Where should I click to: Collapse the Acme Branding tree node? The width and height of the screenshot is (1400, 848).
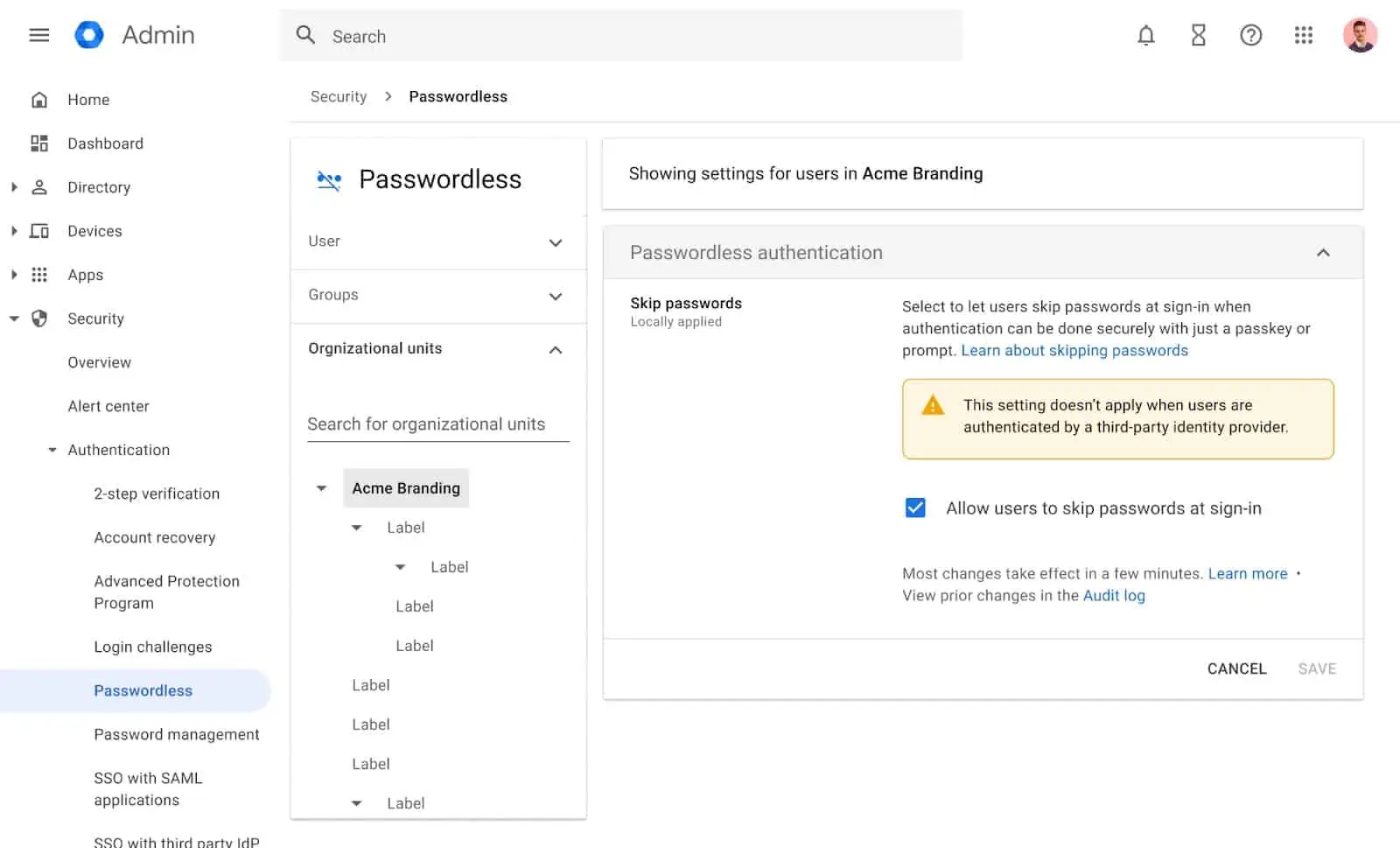pyautogui.click(x=321, y=488)
